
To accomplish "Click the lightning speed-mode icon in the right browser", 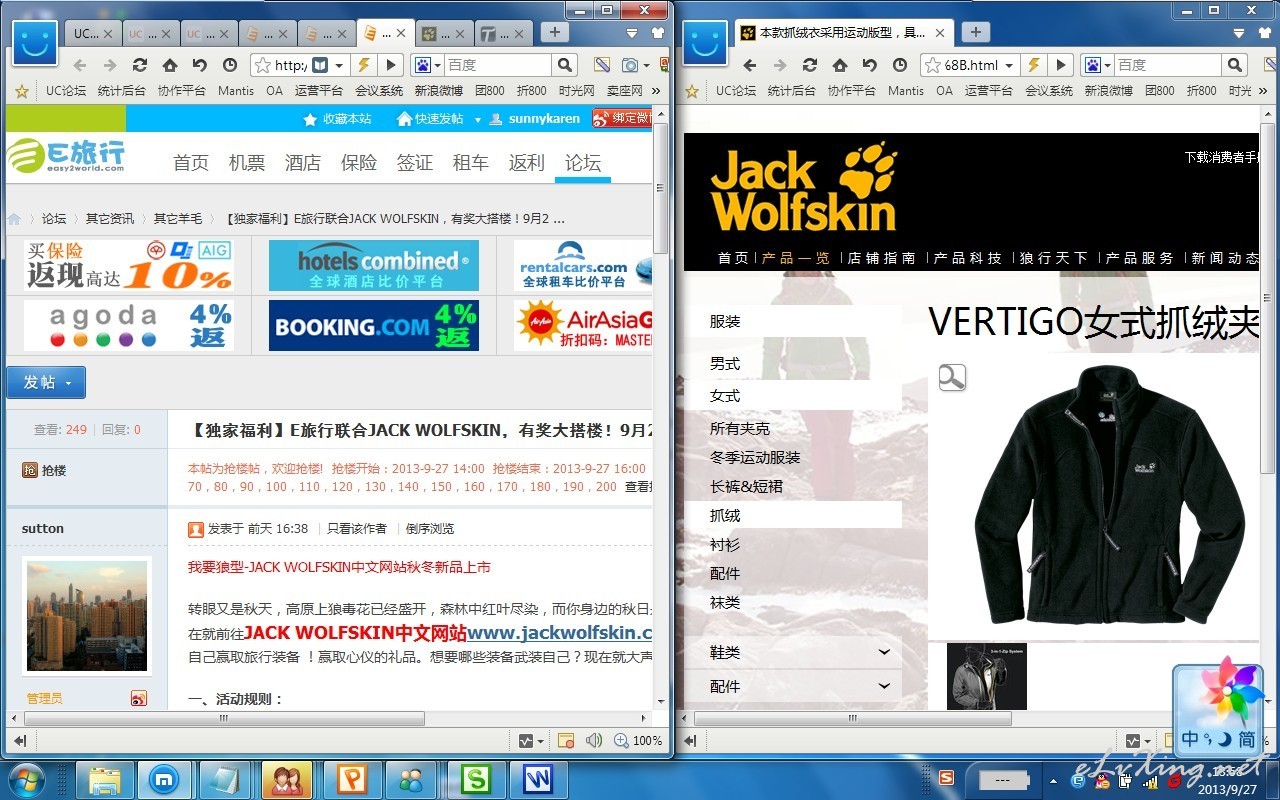I will point(1033,65).
